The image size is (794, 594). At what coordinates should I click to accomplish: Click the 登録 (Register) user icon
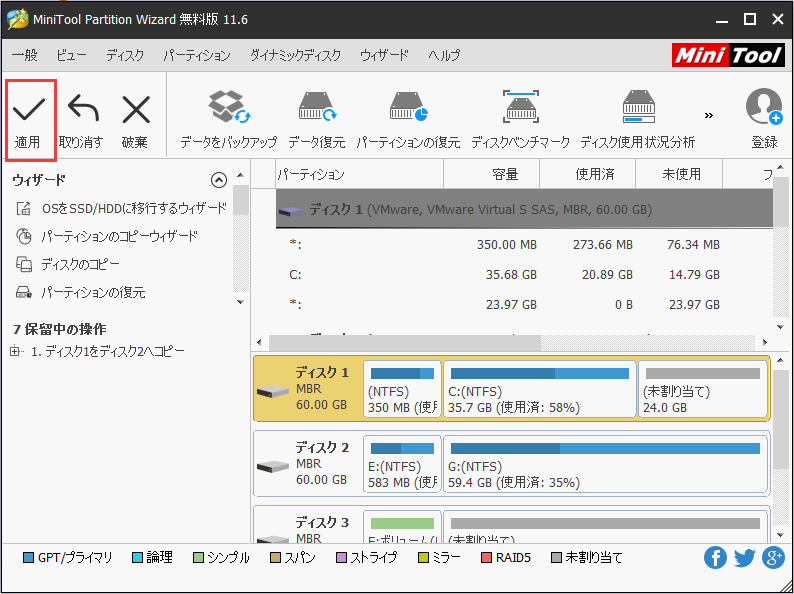pyautogui.click(x=764, y=108)
